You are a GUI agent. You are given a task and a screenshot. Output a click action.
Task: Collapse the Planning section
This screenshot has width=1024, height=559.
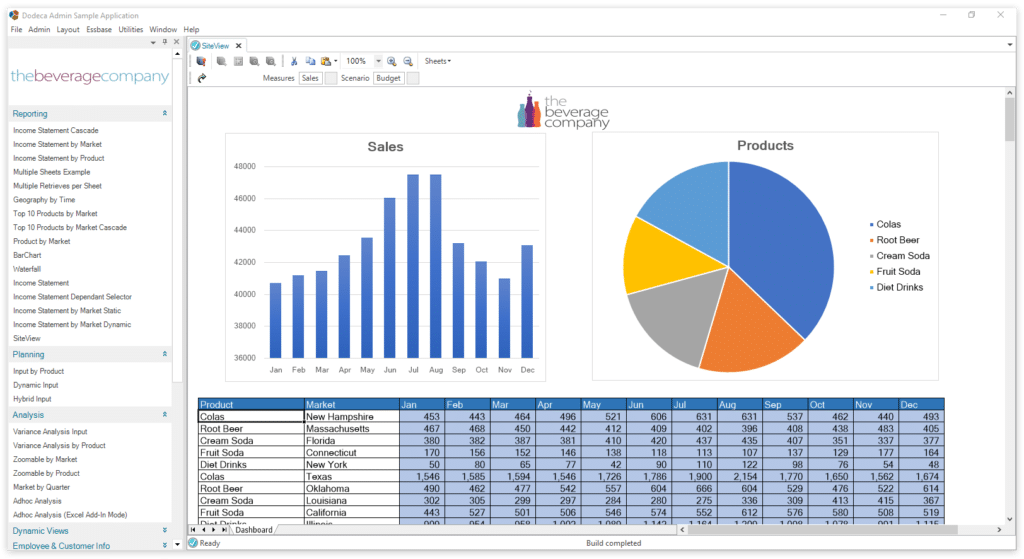pyautogui.click(x=165, y=355)
